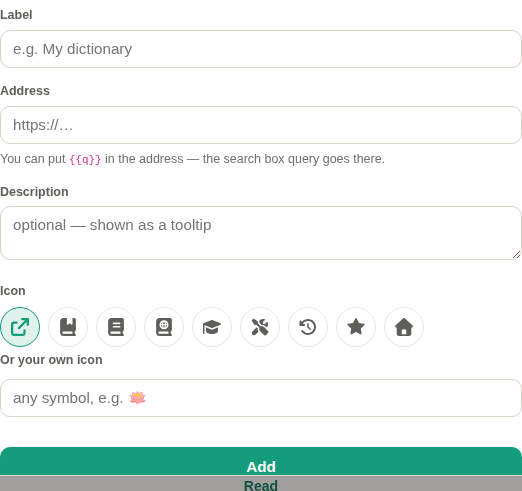The width and height of the screenshot is (522, 491).
Task: Choose the graduation cap icon
Action: [212, 327]
